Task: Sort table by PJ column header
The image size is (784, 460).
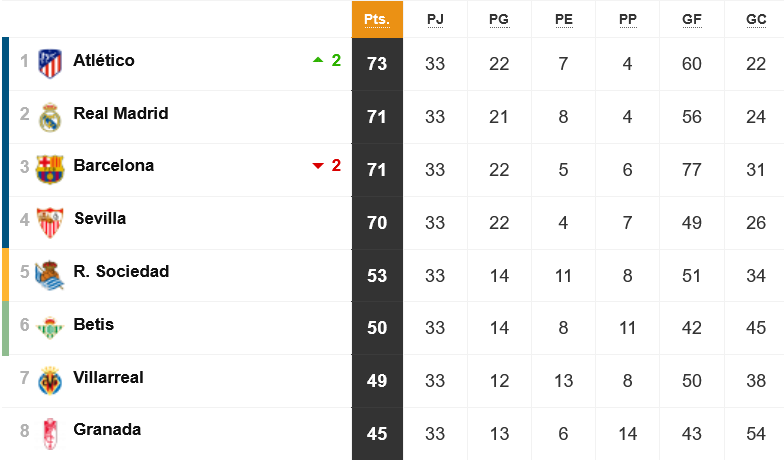Action: (435, 20)
